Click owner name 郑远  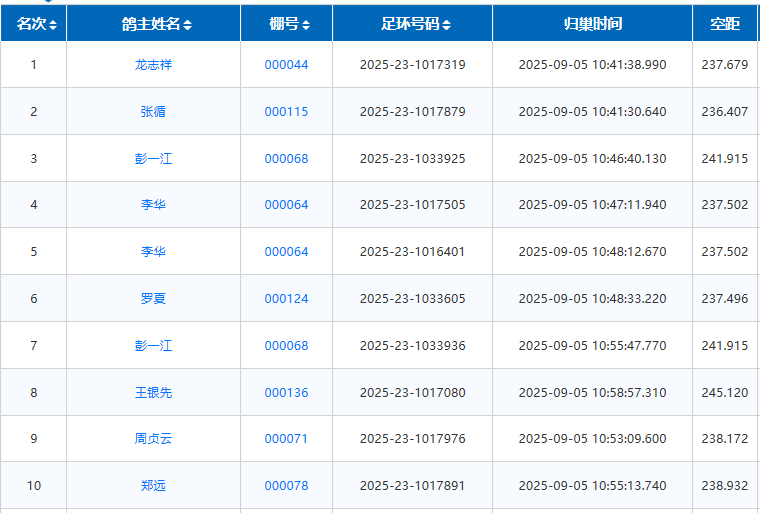[153, 486]
